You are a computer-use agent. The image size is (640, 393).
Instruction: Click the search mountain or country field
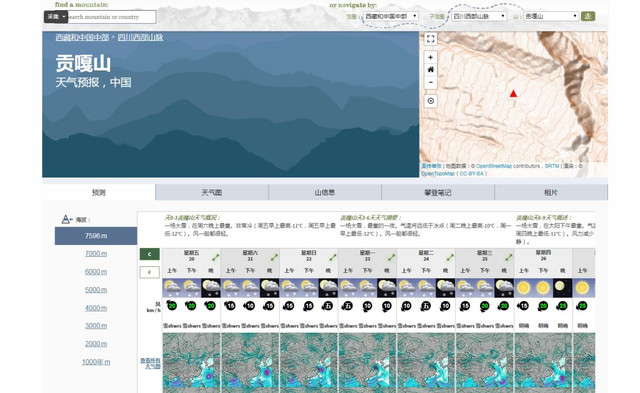110,17
